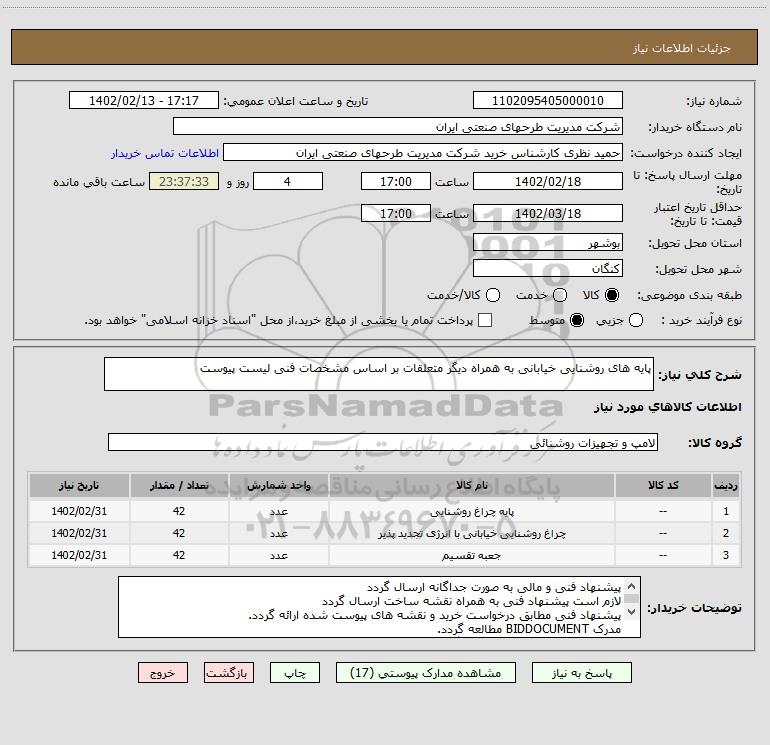Click the buyer notes scrollbar up arrow
This screenshot has height=745, width=770.
pyautogui.click(x=632, y=586)
